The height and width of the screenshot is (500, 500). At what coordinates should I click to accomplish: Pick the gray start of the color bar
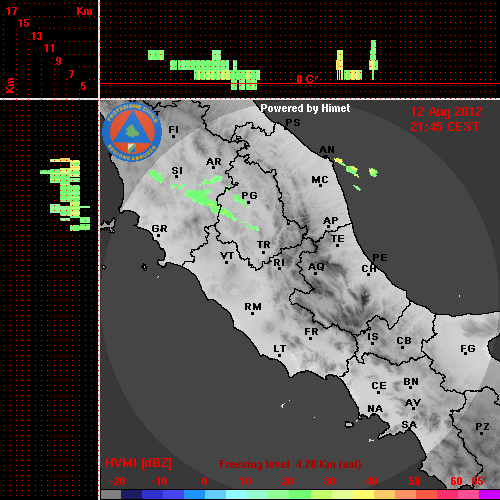pyautogui.click(x=111, y=494)
